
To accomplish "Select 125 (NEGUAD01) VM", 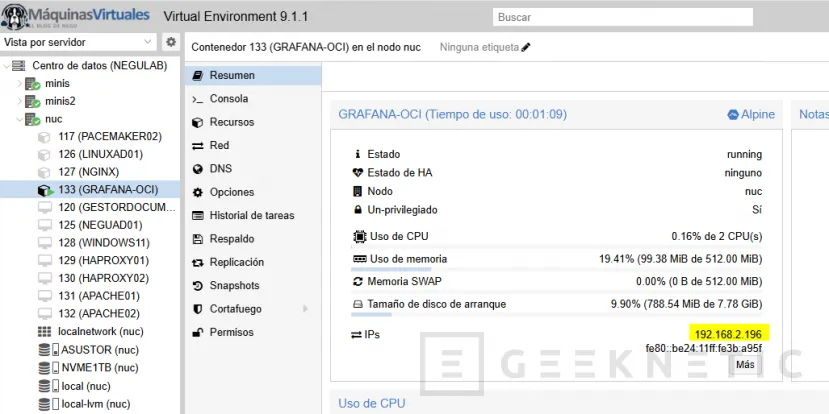I will click(x=100, y=226).
